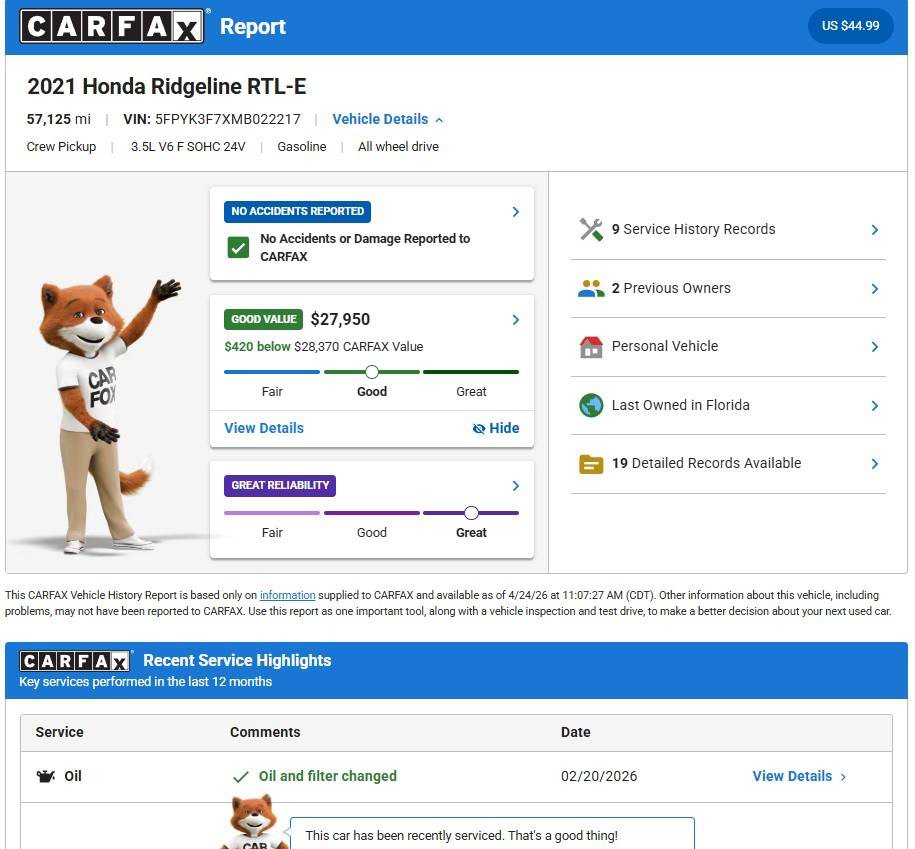Image resolution: width=915 pixels, height=849 pixels.
Task: Click the Good Value price slider knob
Action: [x=371, y=372]
